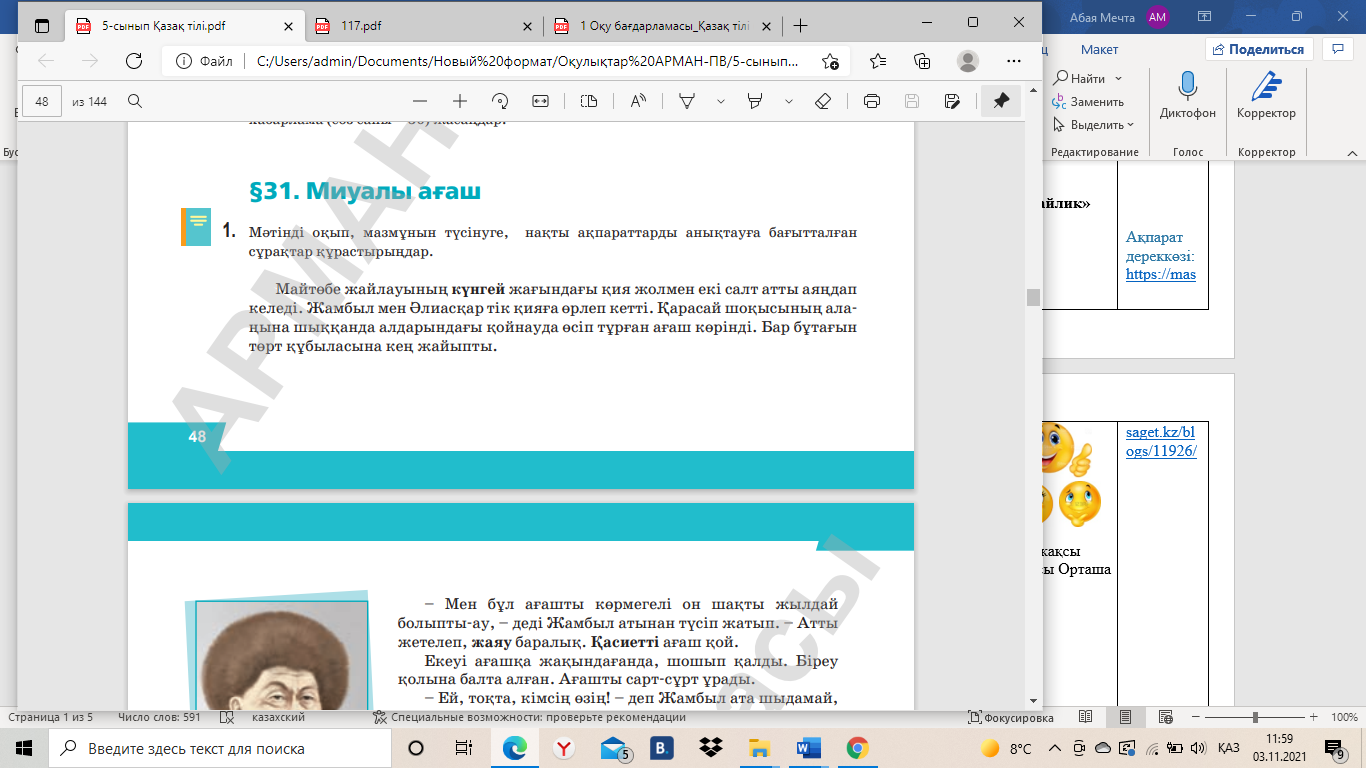Click the Поделиться button
This screenshot has height=768, width=1366.
[x=1259, y=49]
